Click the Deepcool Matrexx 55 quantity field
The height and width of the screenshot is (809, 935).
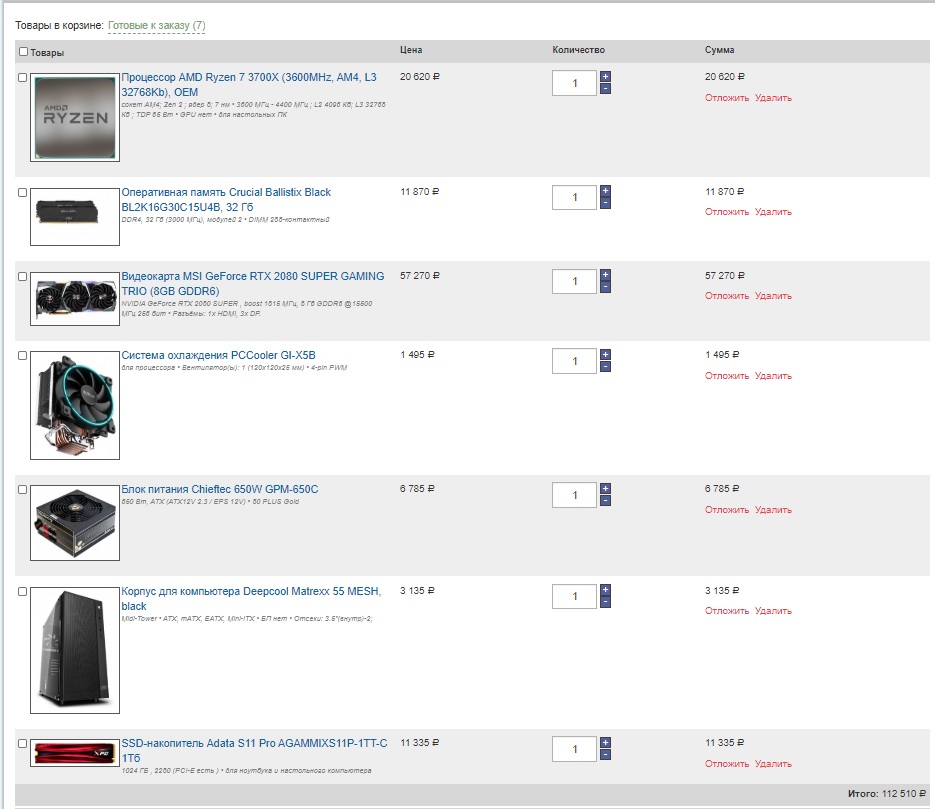tap(574, 596)
